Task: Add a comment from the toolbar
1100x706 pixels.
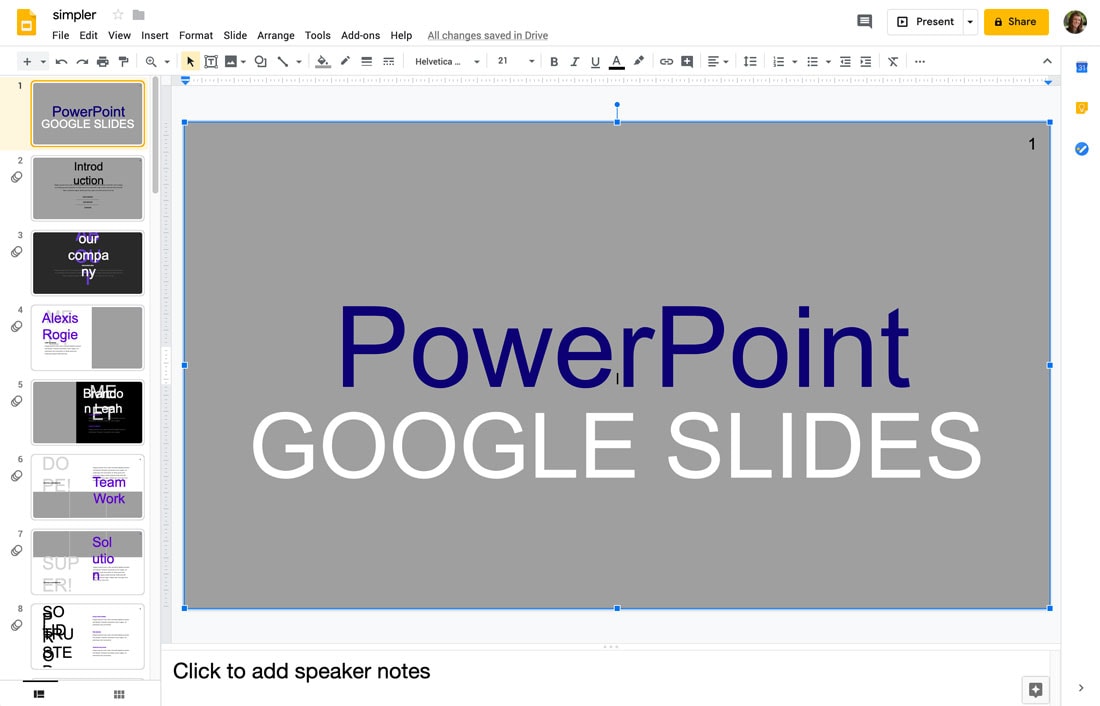Action: click(x=687, y=62)
